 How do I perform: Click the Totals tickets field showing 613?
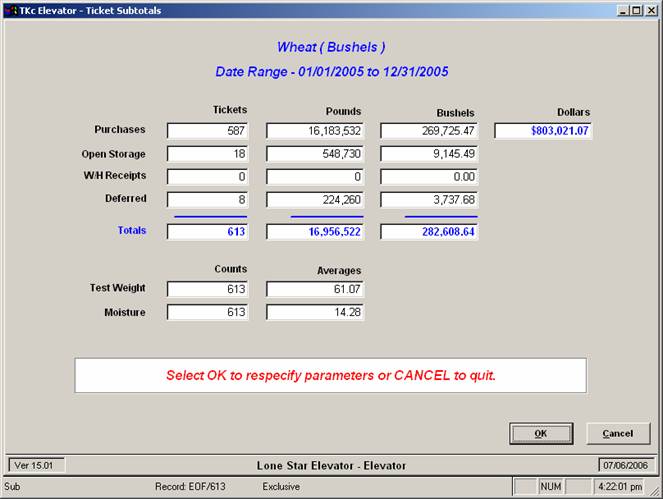pyautogui.click(x=208, y=232)
